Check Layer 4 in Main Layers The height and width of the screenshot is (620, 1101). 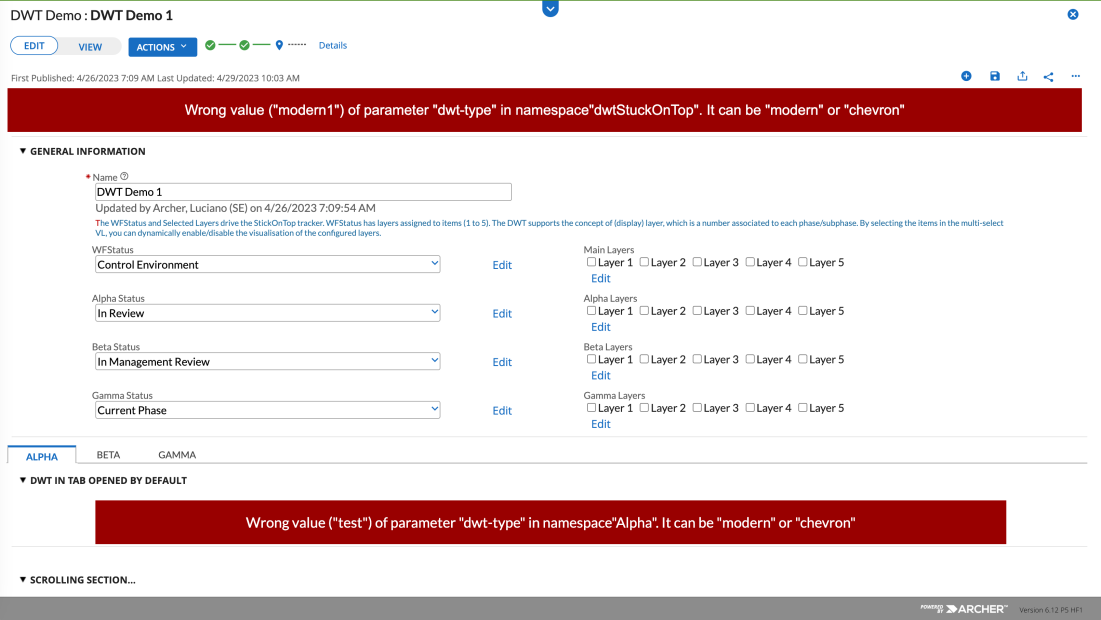[x=750, y=262]
